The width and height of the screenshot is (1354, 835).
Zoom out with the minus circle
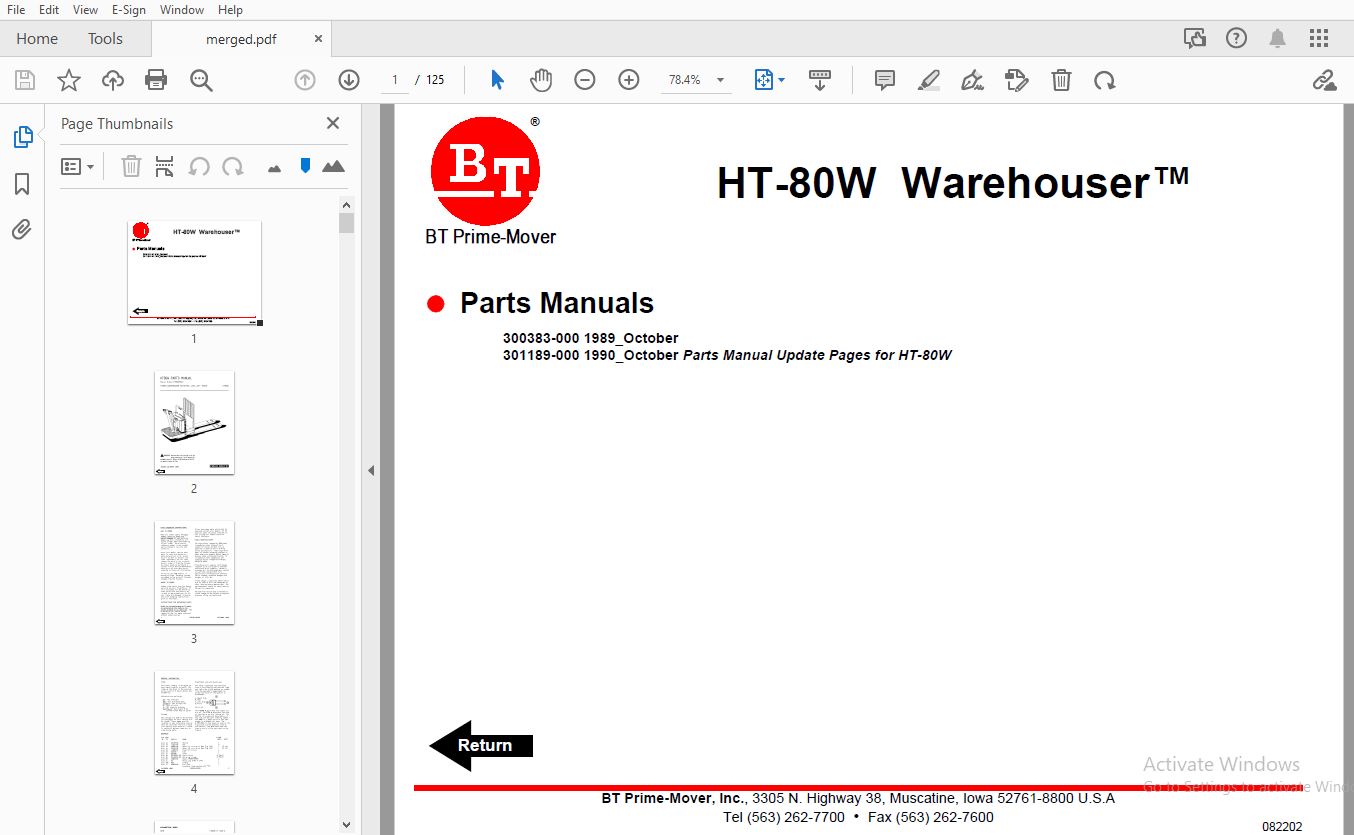[585, 80]
